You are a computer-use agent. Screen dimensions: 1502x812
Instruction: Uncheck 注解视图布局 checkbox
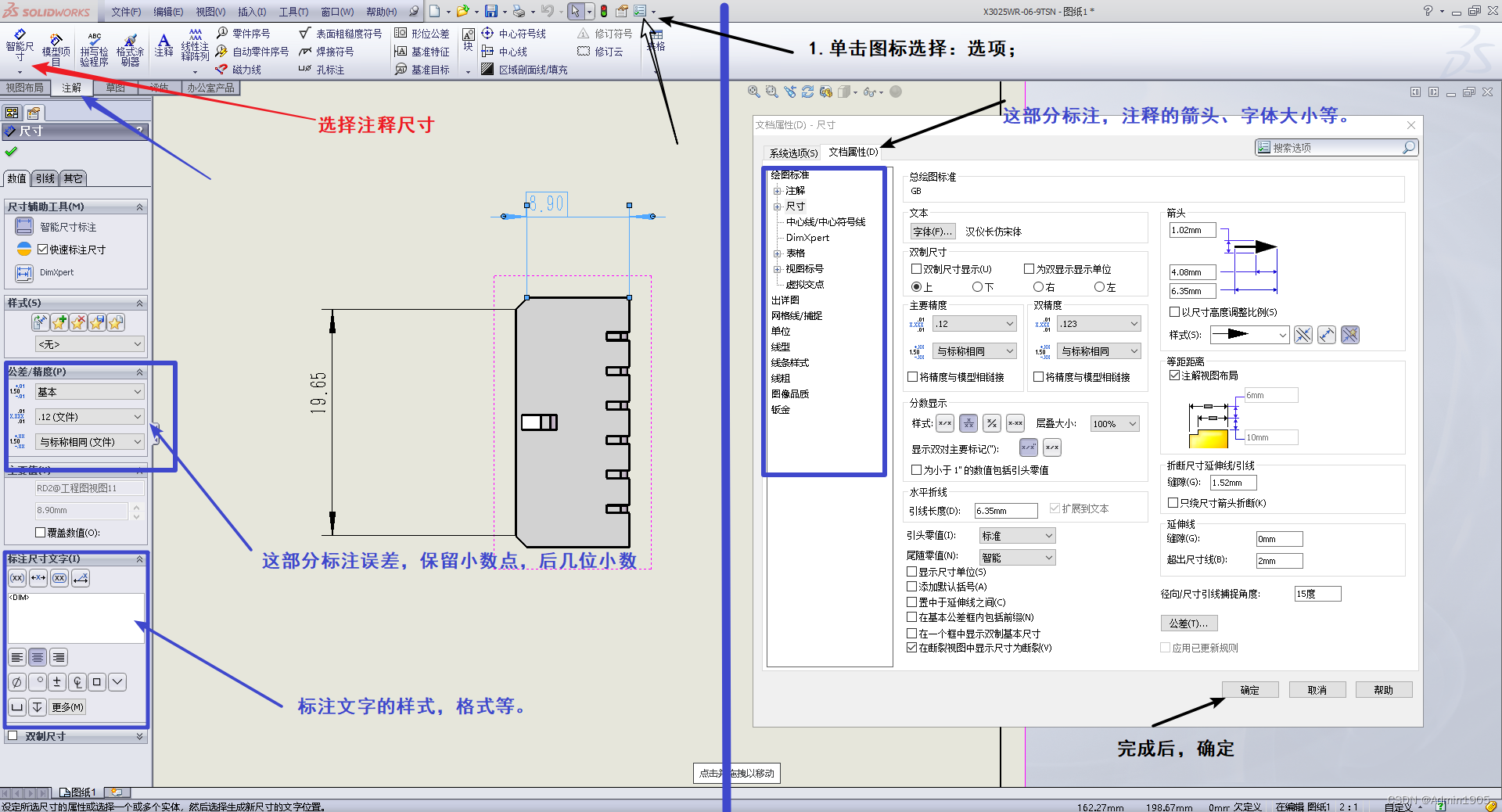(x=1174, y=375)
